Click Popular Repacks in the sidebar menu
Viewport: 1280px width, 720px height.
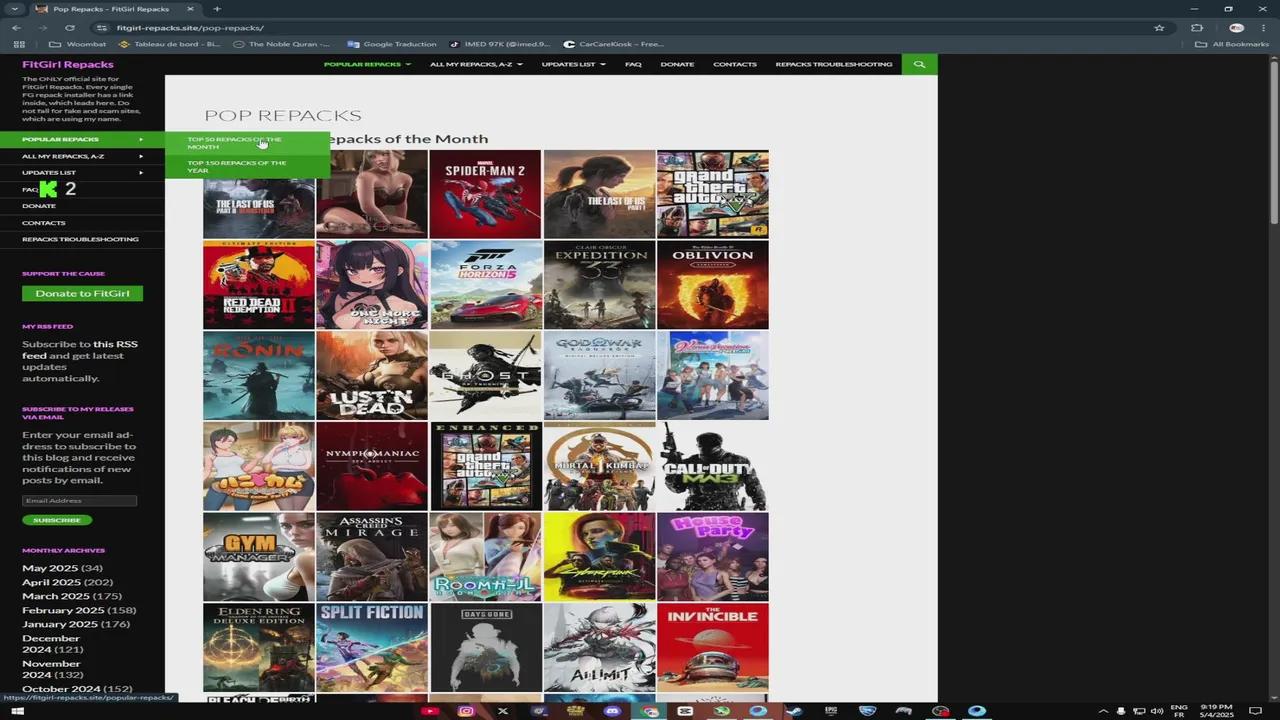(x=60, y=139)
